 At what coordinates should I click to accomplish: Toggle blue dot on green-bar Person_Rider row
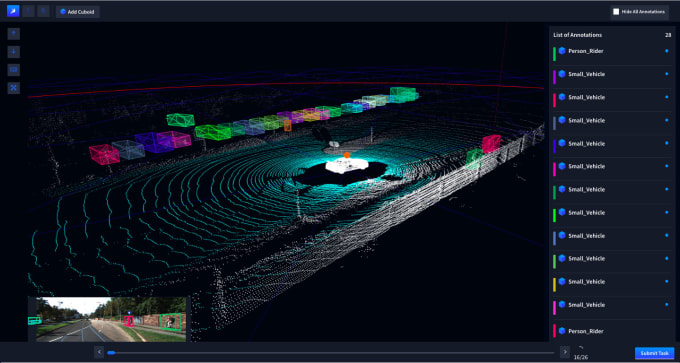tap(667, 51)
